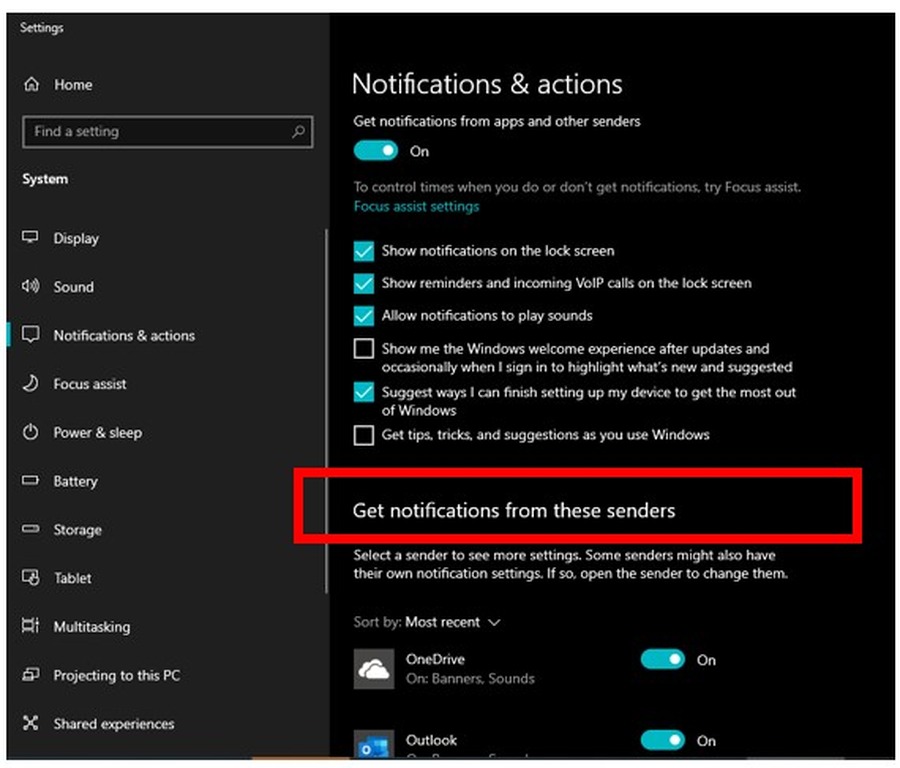This screenshot has width=900, height=768.
Task: Click the Battery icon in the sidebar
Action: 31,481
